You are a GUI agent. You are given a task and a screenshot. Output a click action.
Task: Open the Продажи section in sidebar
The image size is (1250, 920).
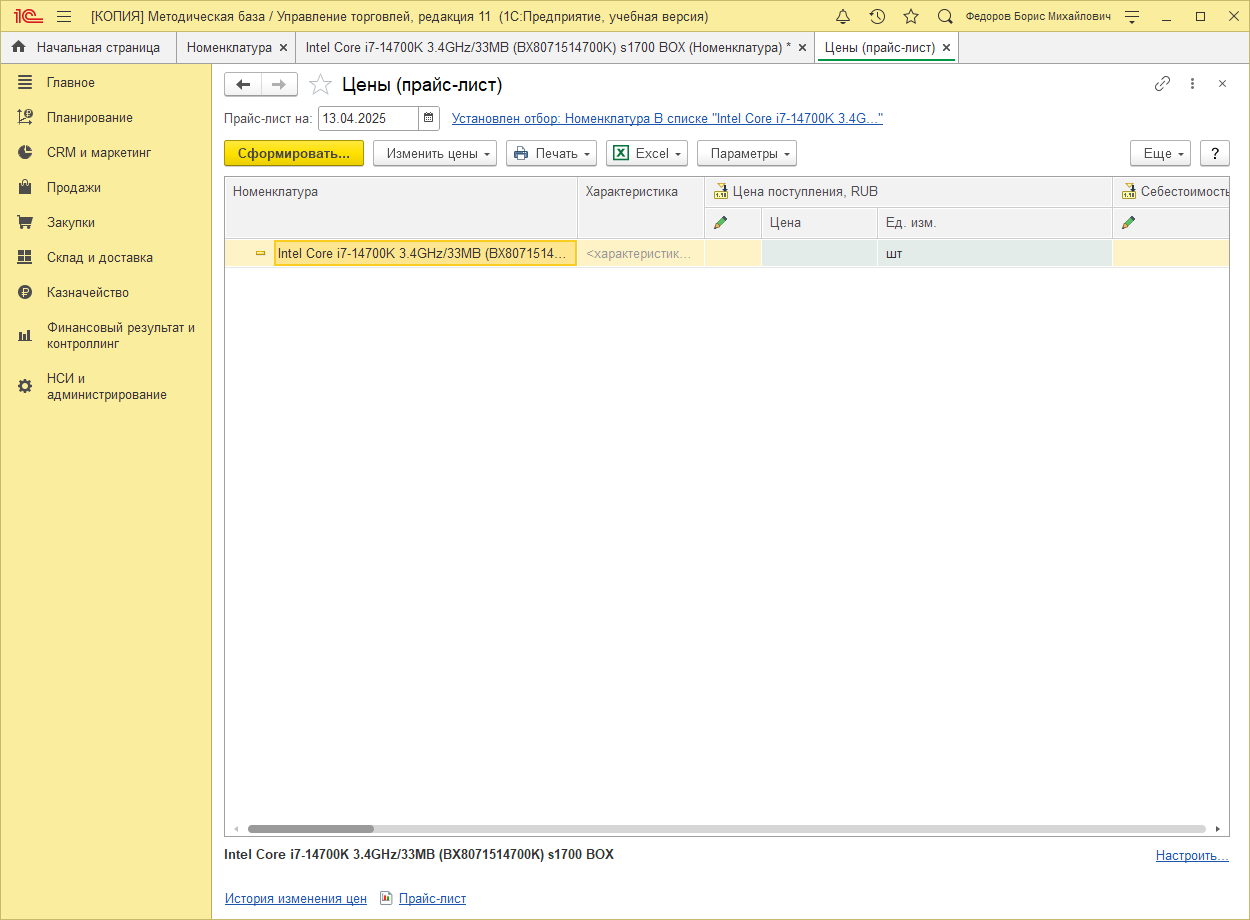click(x=73, y=188)
